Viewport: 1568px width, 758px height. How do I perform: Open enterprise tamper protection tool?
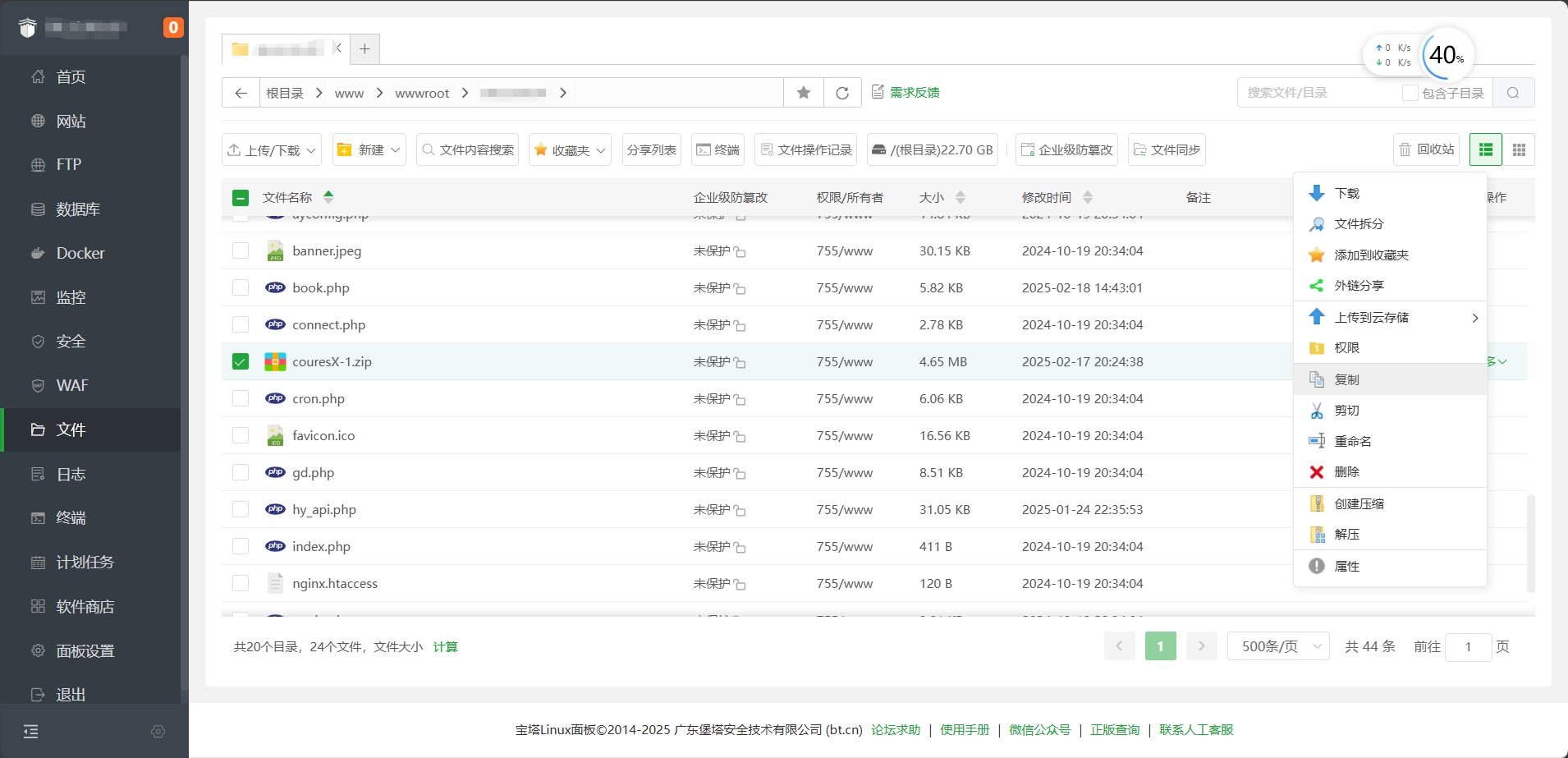(x=1066, y=149)
